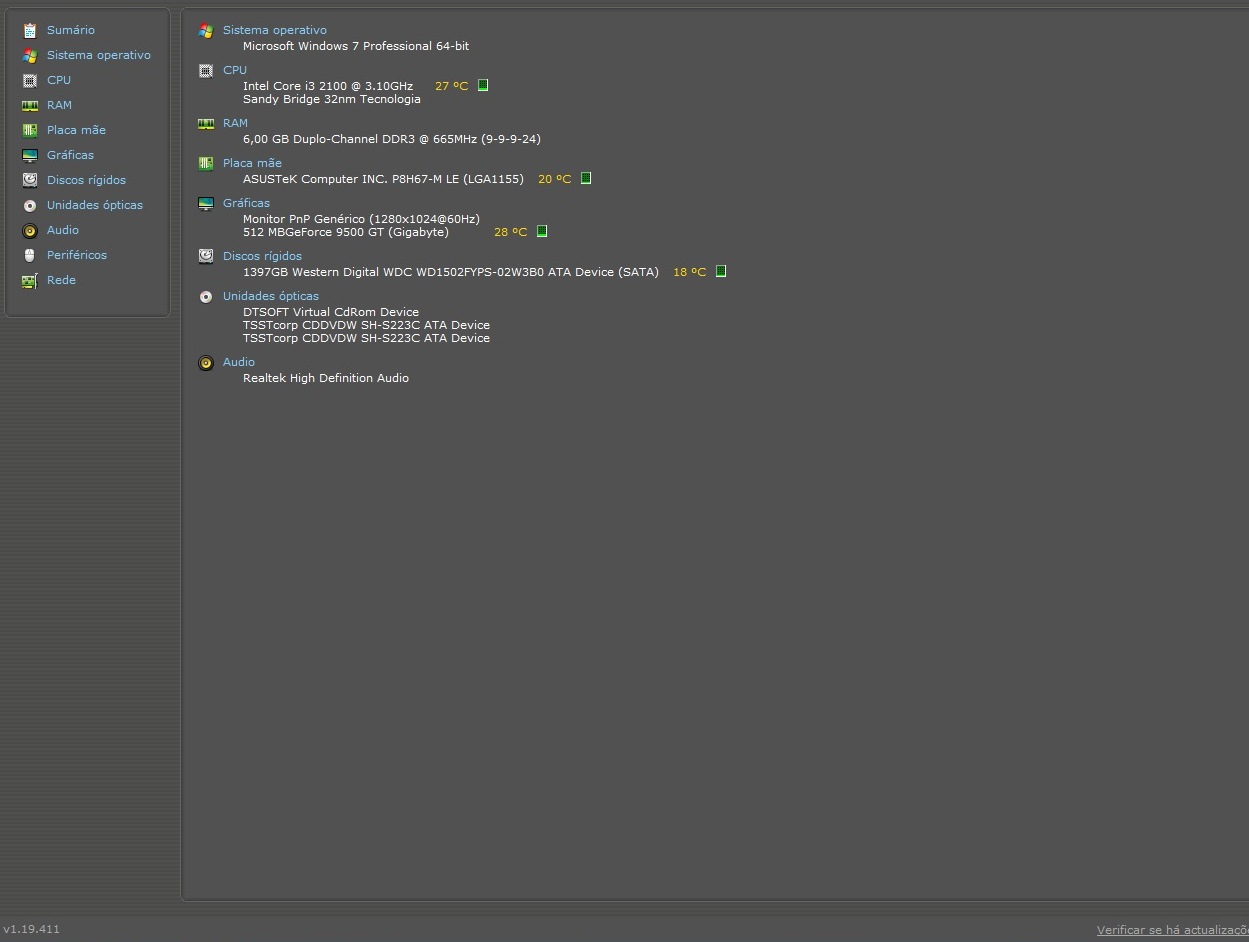Click the Gráficas monitor icon in sidebar
This screenshot has height=942, width=1249.
click(x=30, y=155)
